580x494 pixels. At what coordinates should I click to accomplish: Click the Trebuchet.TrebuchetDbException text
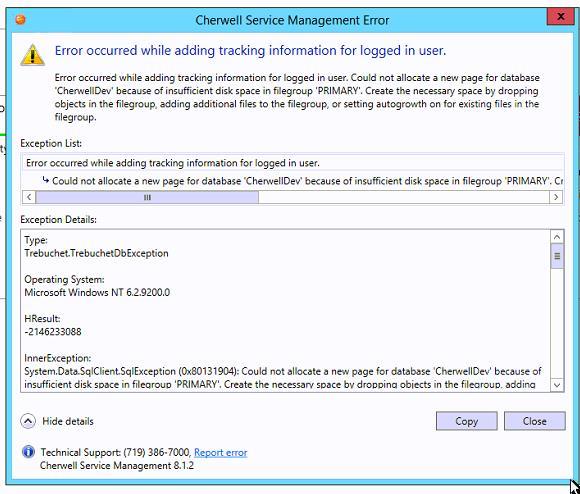(96, 253)
